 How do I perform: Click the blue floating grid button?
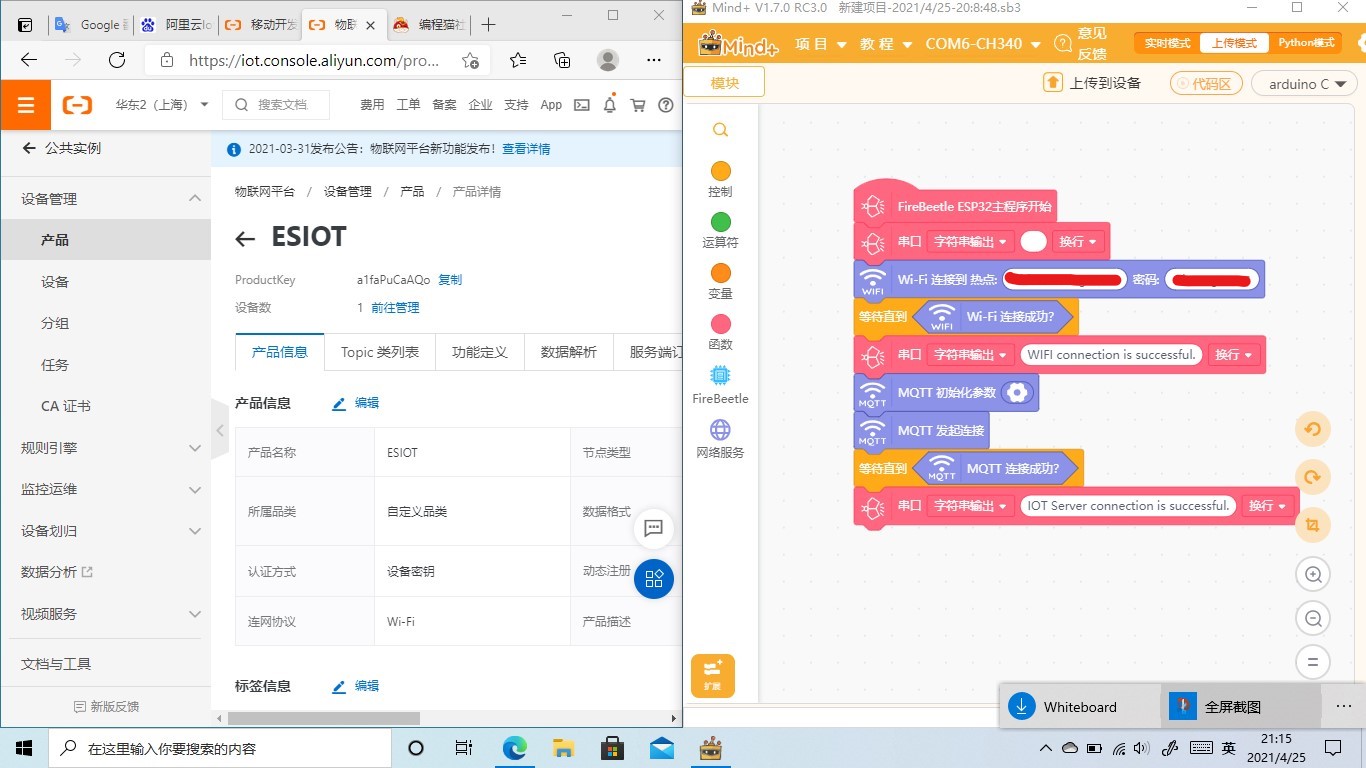tap(654, 578)
